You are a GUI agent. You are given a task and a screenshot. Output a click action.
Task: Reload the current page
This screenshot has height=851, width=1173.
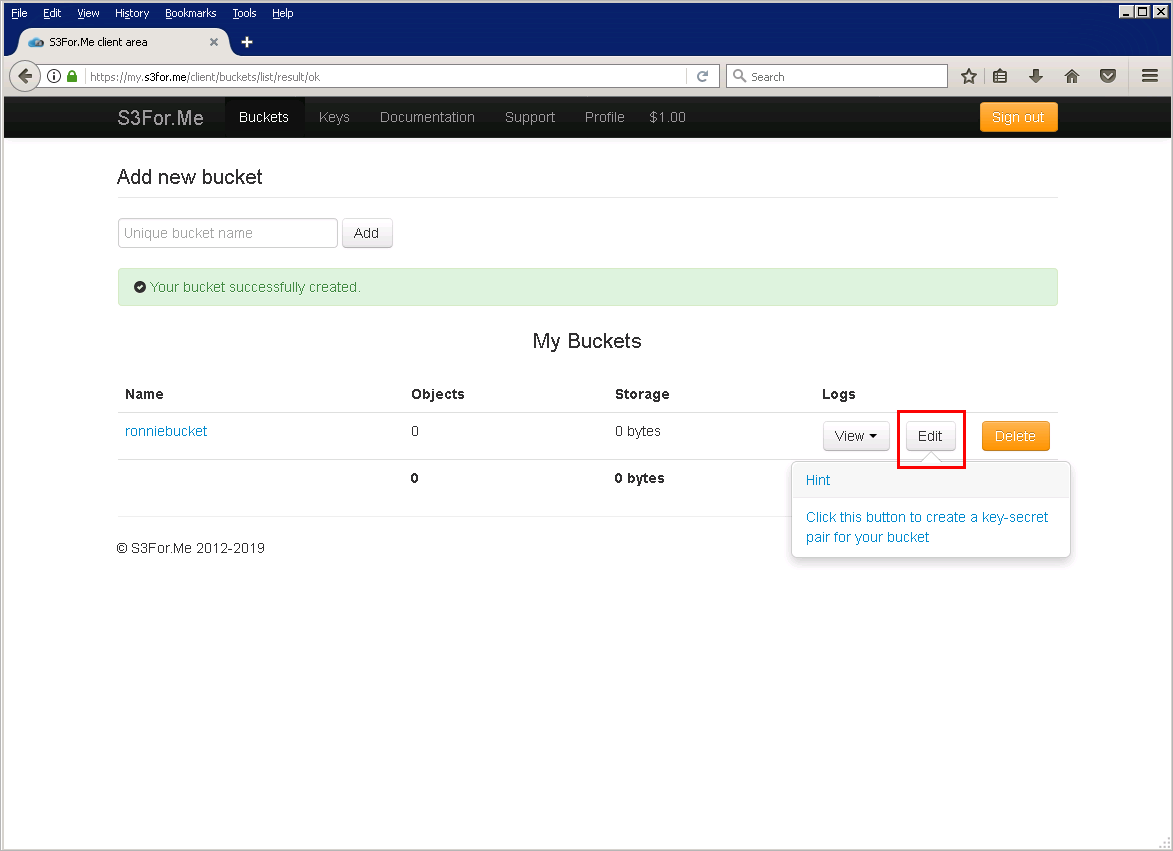[702, 76]
